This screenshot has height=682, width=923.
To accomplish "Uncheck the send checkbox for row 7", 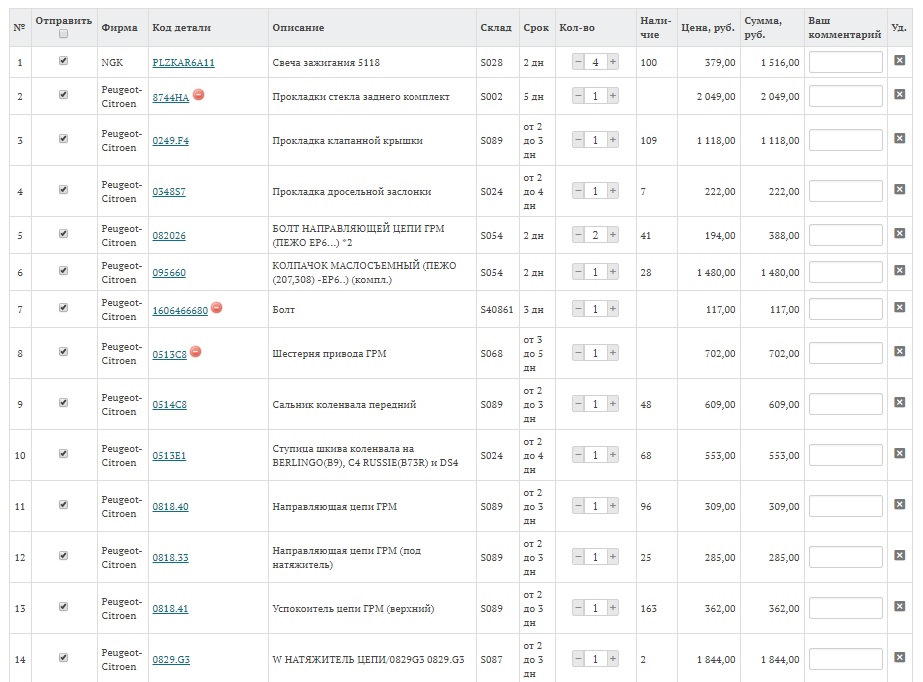I will coord(63,308).
